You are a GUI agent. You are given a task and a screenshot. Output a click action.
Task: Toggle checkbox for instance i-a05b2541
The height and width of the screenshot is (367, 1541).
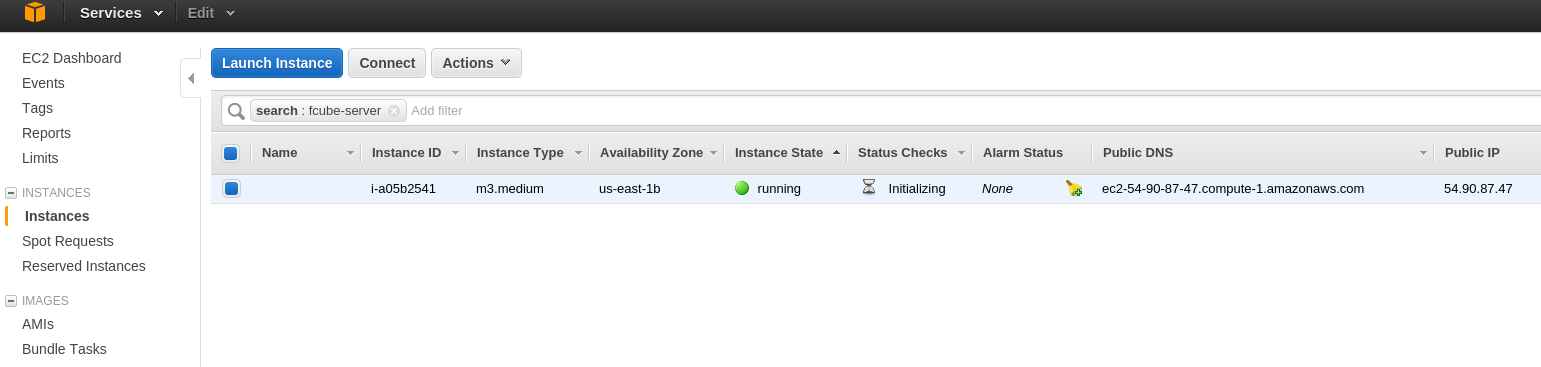230,188
